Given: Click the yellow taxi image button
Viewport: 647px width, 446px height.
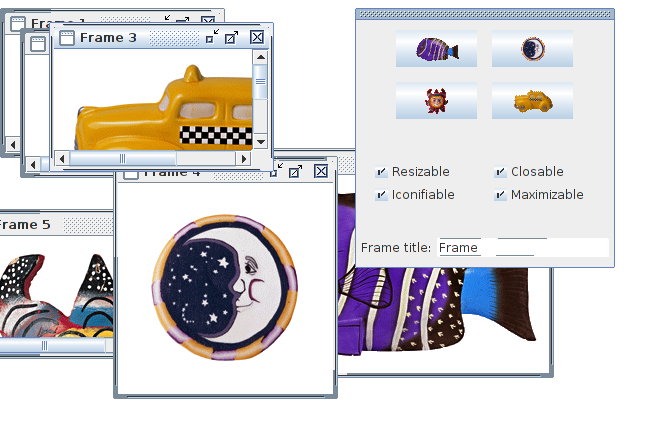Looking at the screenshot, I should [532, 101].
